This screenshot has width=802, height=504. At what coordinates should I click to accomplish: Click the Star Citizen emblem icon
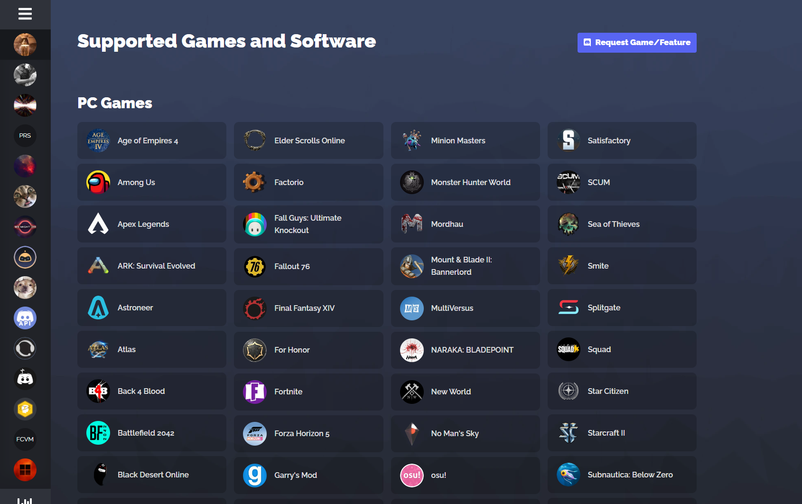568,391
